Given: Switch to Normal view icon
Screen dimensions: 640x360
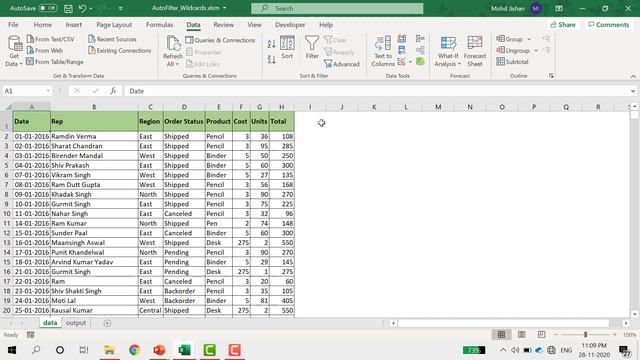Looking at the screenshot, I should [x=501, y=335].
